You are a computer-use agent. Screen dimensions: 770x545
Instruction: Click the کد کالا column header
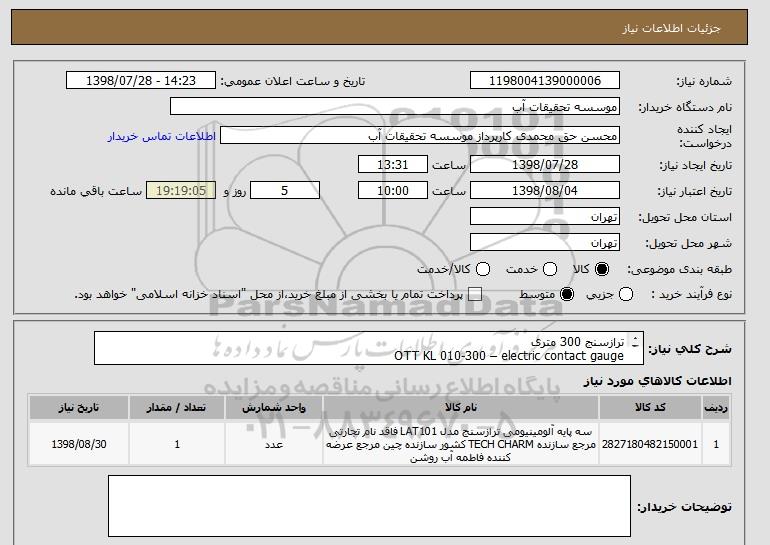(x=650, y=408)
